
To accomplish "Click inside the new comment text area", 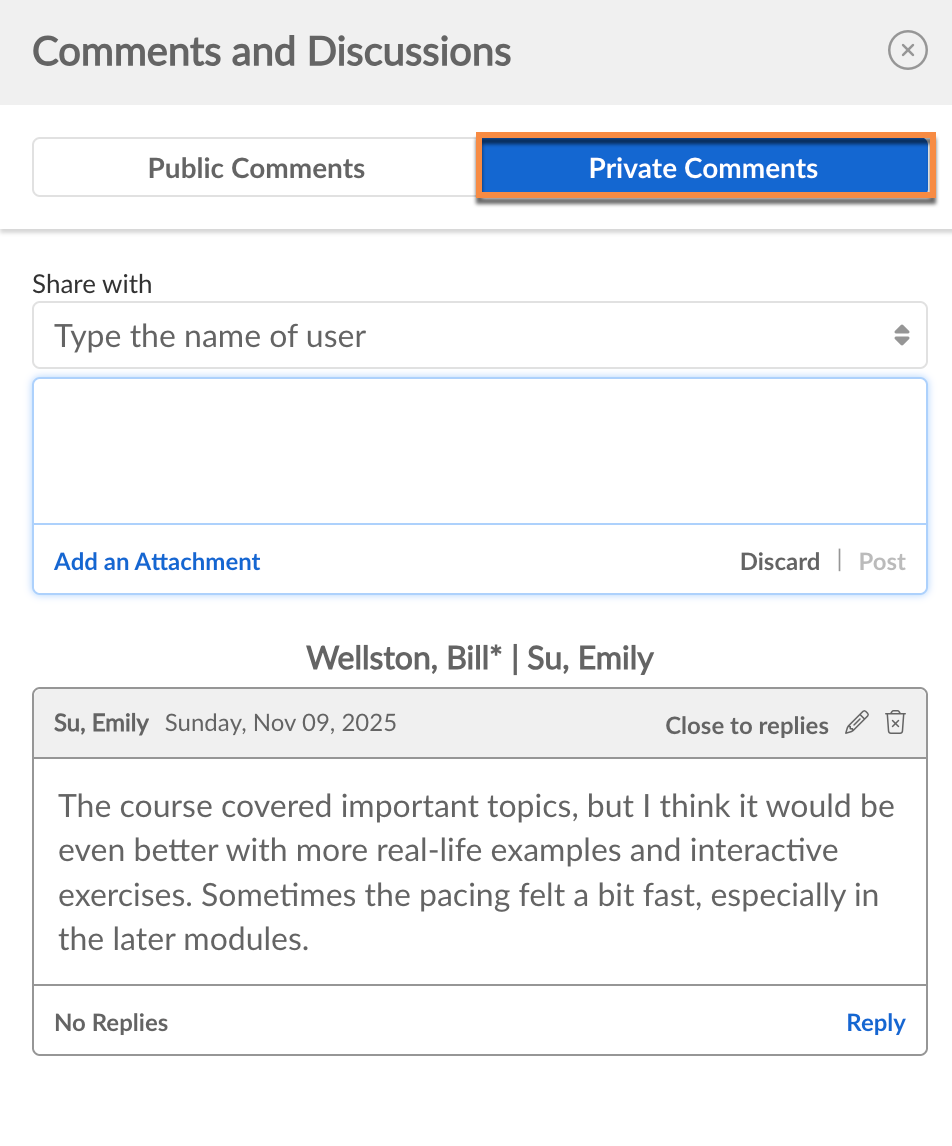I will tap(480, 451).
